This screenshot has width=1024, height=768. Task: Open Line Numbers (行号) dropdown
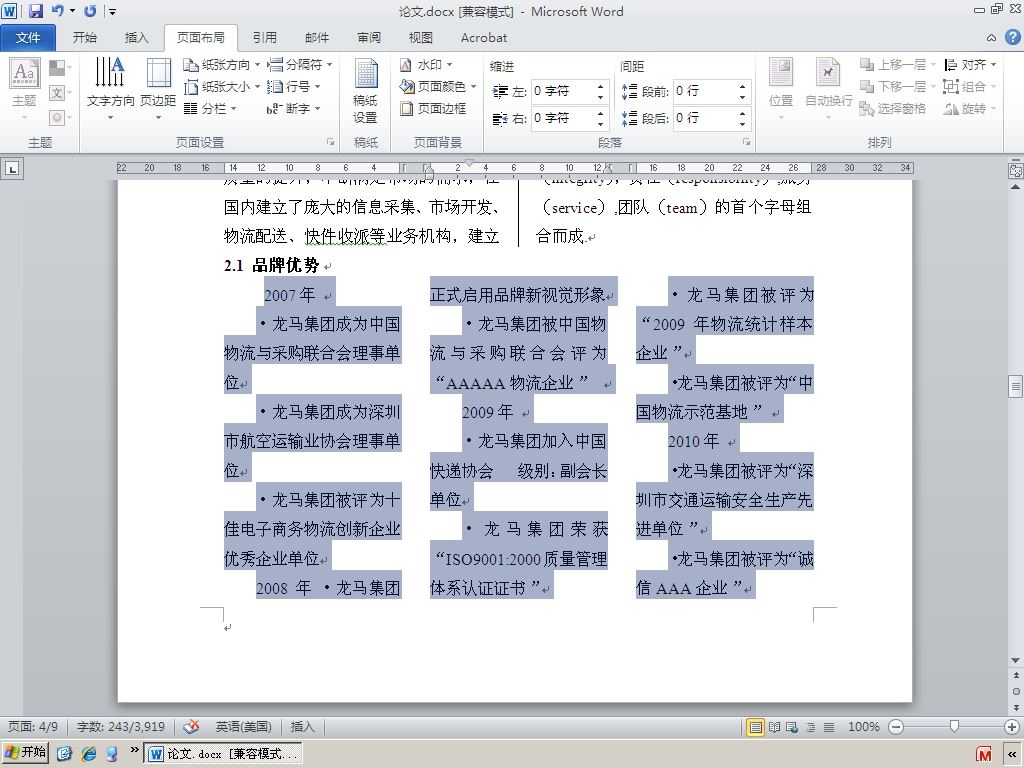point(293,87)
